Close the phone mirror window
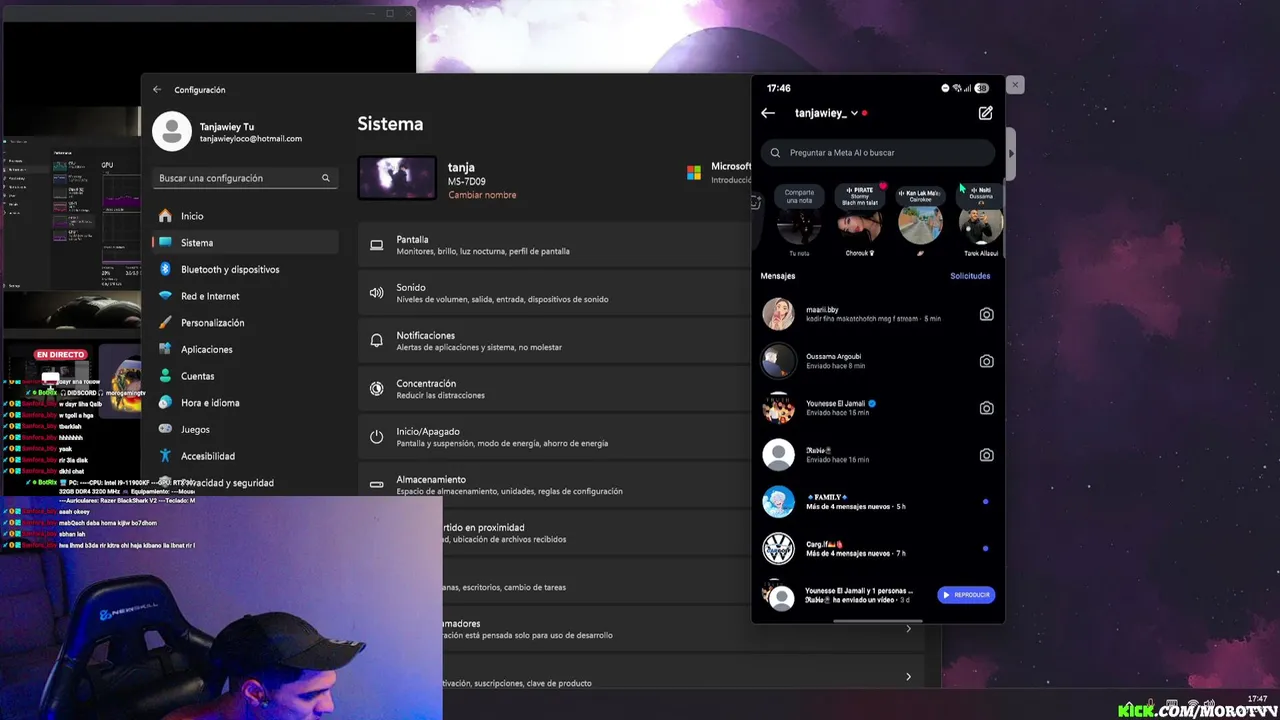Image resolution: width=1280 pixels, height=720 pixels. (1015, 85)
